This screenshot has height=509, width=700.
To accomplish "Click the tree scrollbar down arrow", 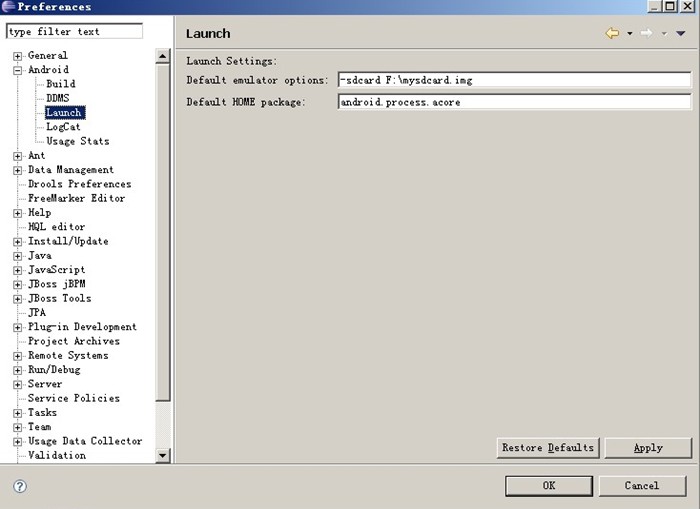I will [x=162, y=456].
